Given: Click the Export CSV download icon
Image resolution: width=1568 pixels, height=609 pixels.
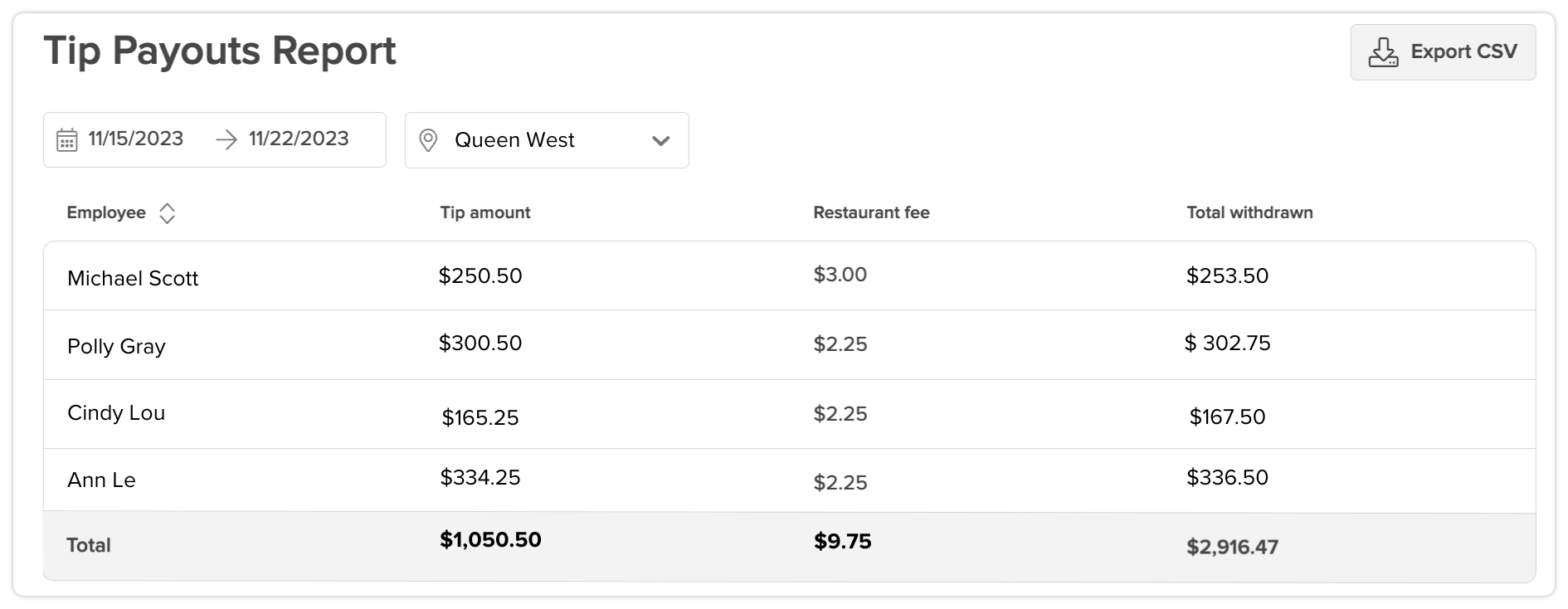Looking at the screenshot, I should pyautogui.click(x=1383, y=52).
